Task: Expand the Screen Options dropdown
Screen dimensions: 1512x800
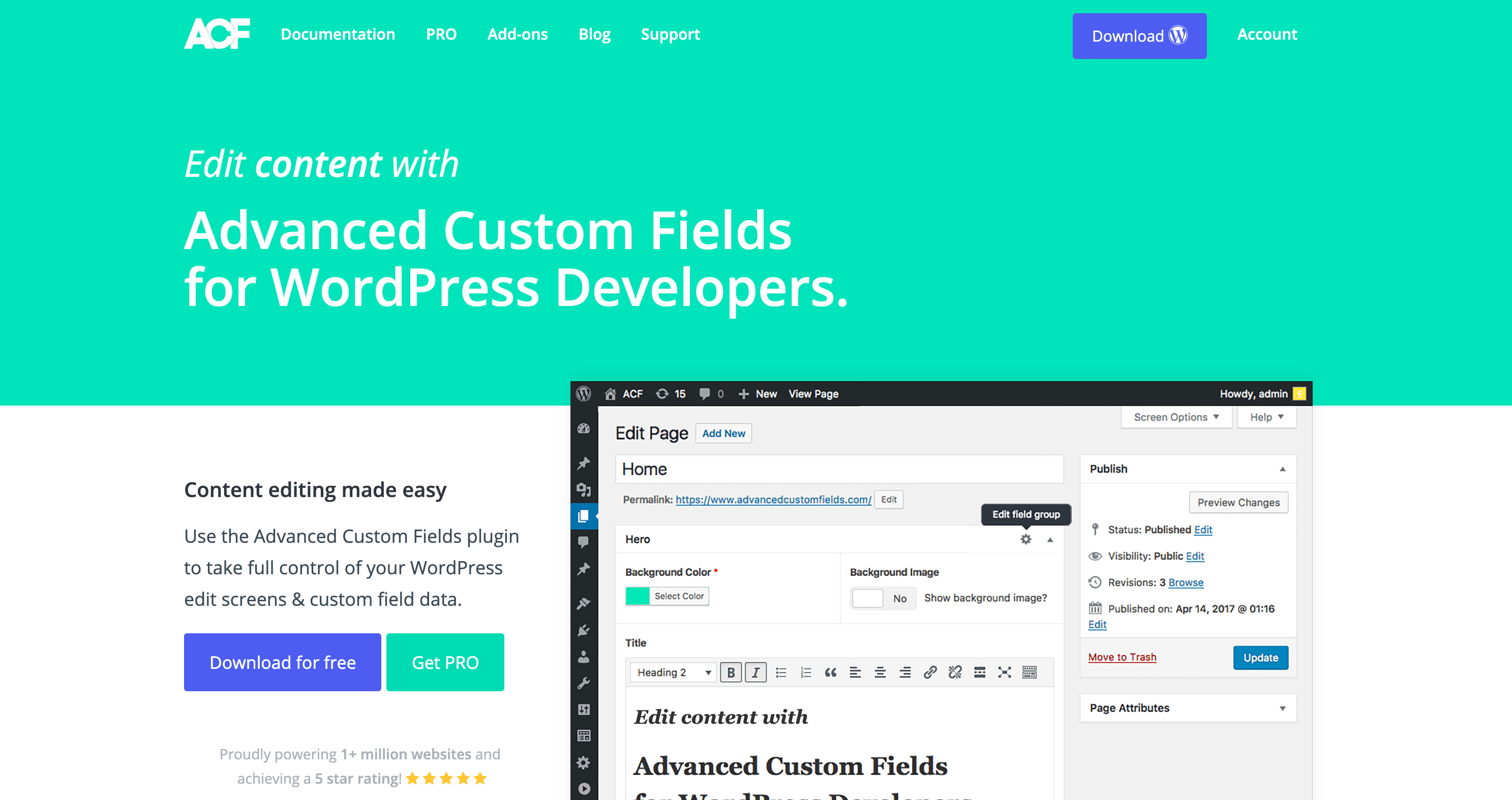Action: pos(1175,417)
